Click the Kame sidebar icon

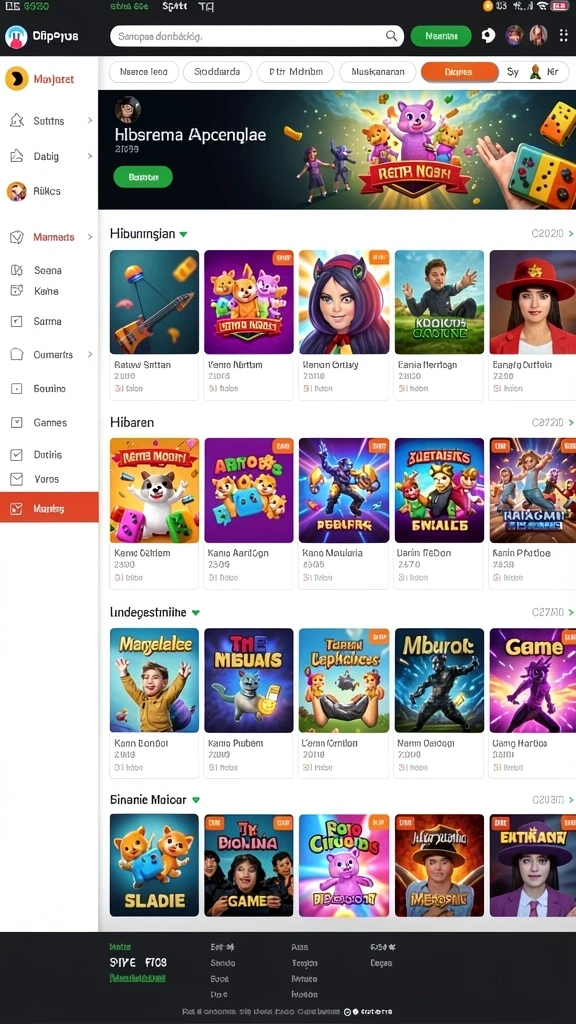(x=16, y=291)
